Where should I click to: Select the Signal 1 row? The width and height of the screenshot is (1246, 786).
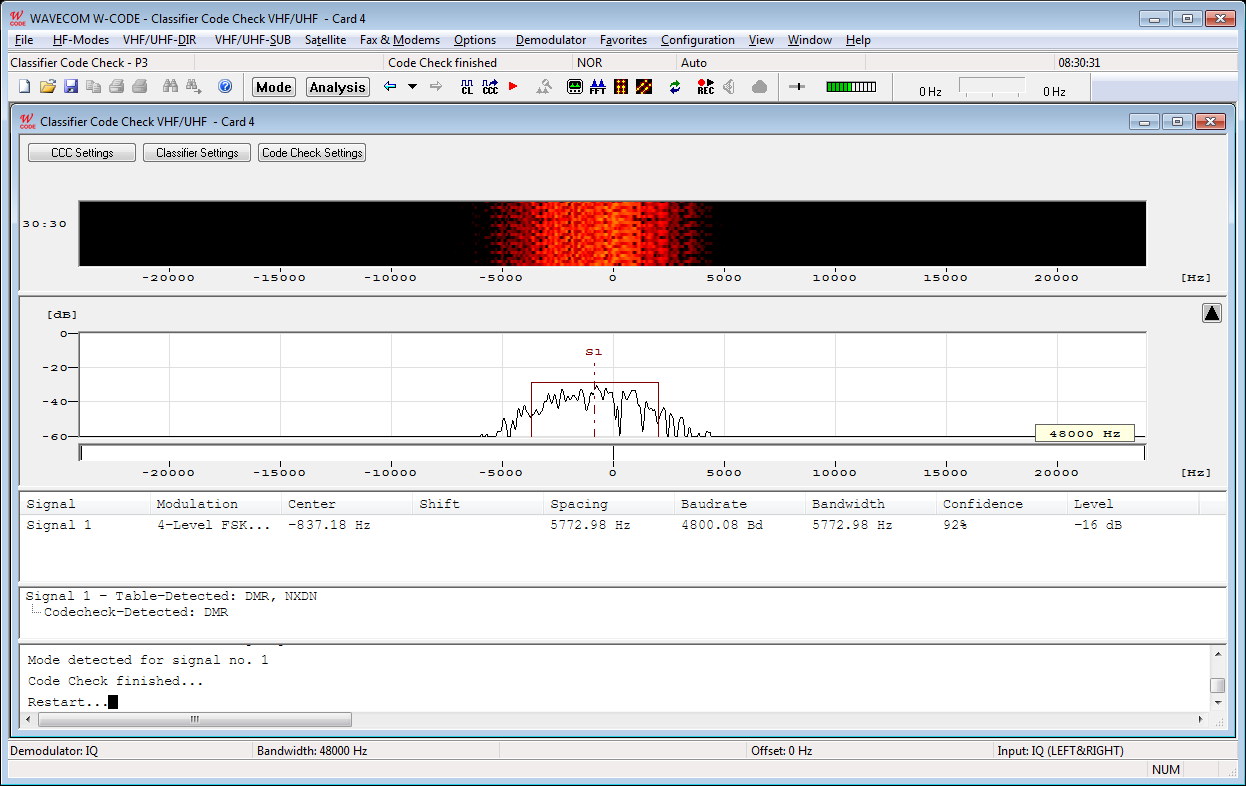(623, 525)
